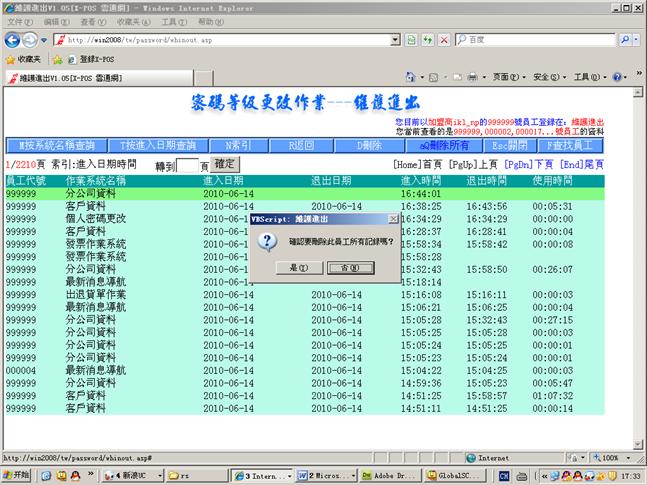Viewport: 647px width, 485px height.
Task: Click 否(N) in the confirm dialog
Action: point(350,268)
